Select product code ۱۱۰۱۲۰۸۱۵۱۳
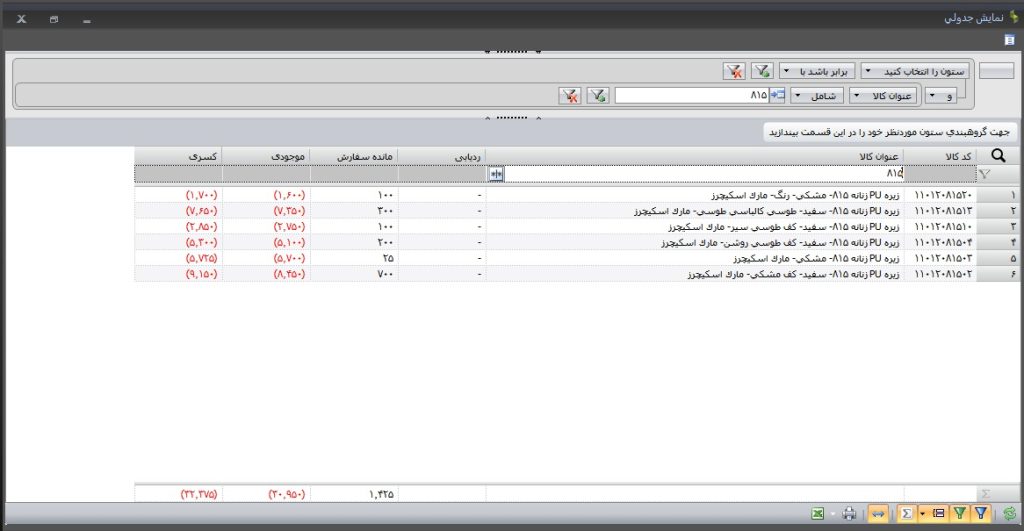1024x531 pixels. 943,211
